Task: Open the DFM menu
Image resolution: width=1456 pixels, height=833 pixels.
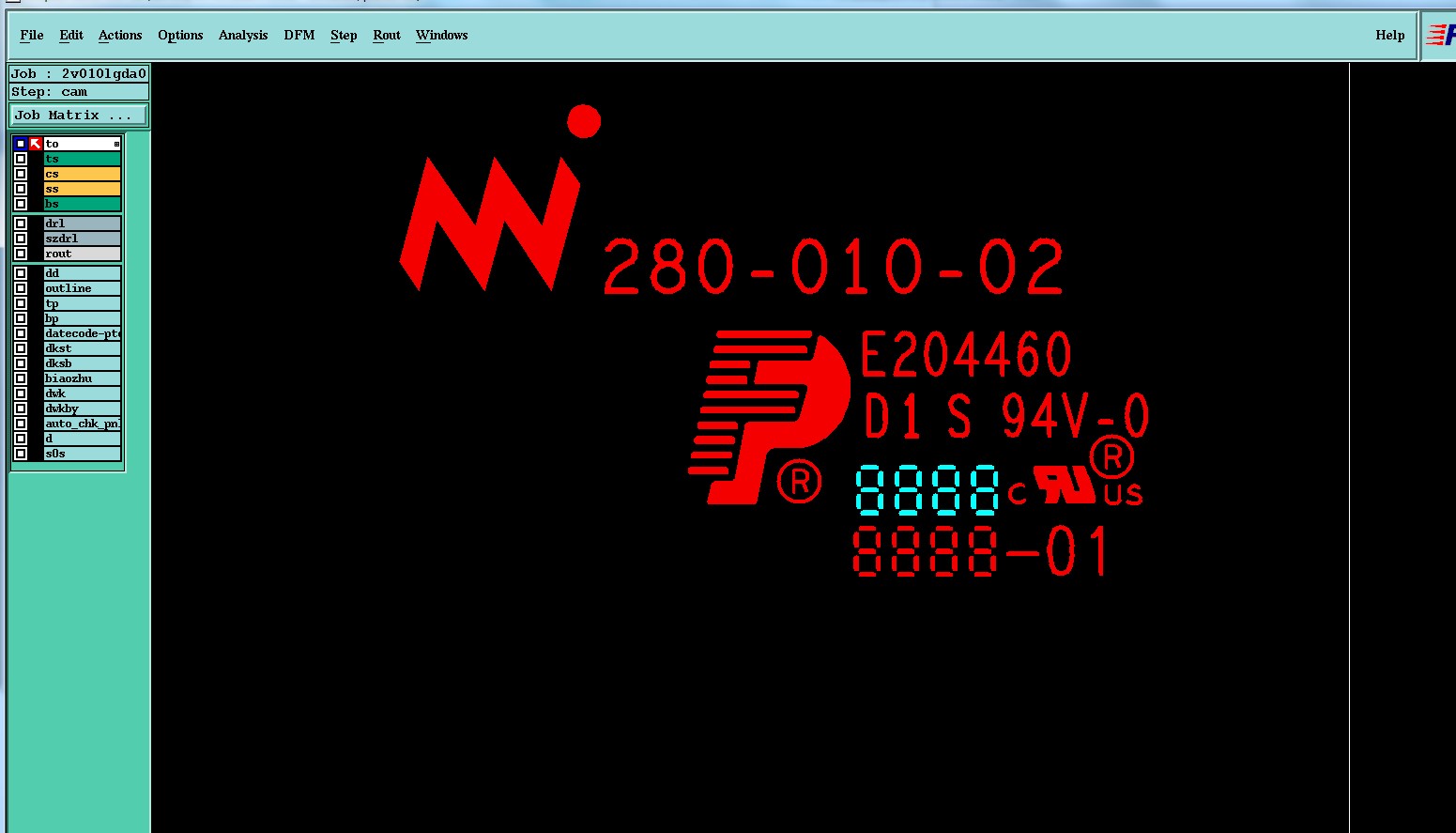Action: pyautogui.click(x=299, y=36)
